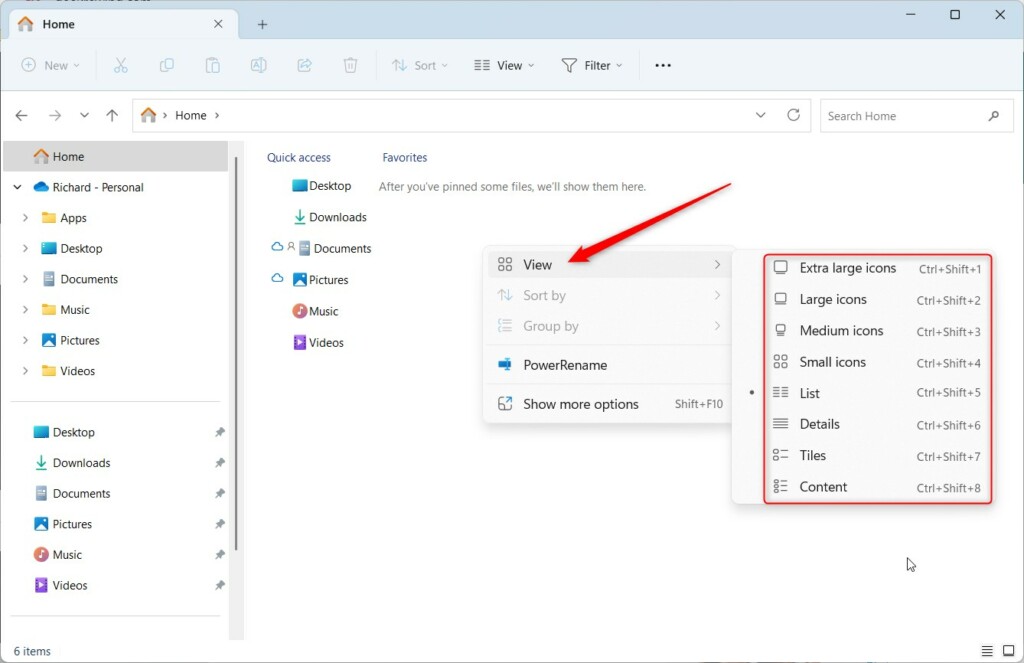Unpin Desktop via its pin icon
The image size is (1024, 663).
click(220, 432)
